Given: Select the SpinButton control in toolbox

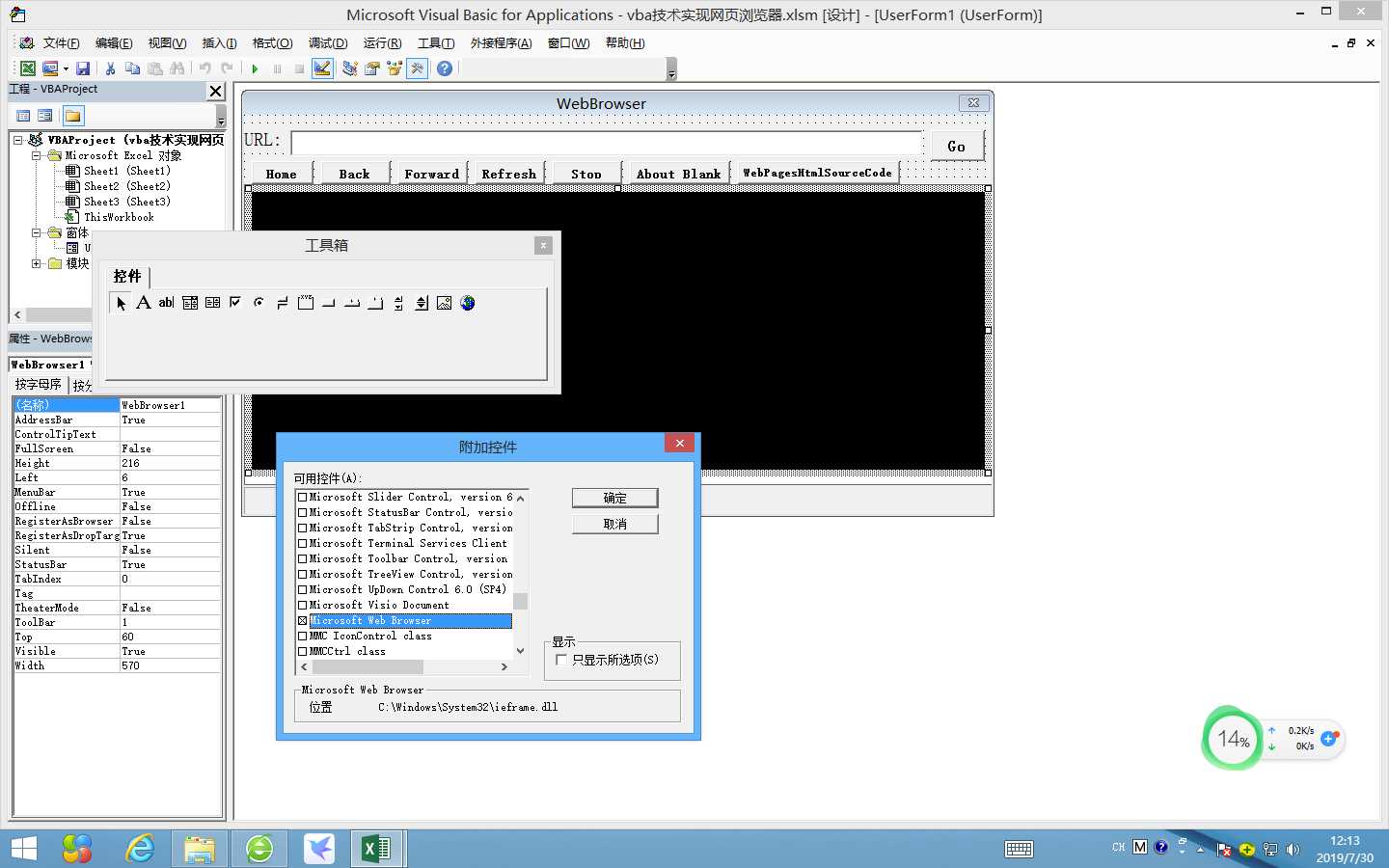Looking at the screenshot, I should click(422, 303).
